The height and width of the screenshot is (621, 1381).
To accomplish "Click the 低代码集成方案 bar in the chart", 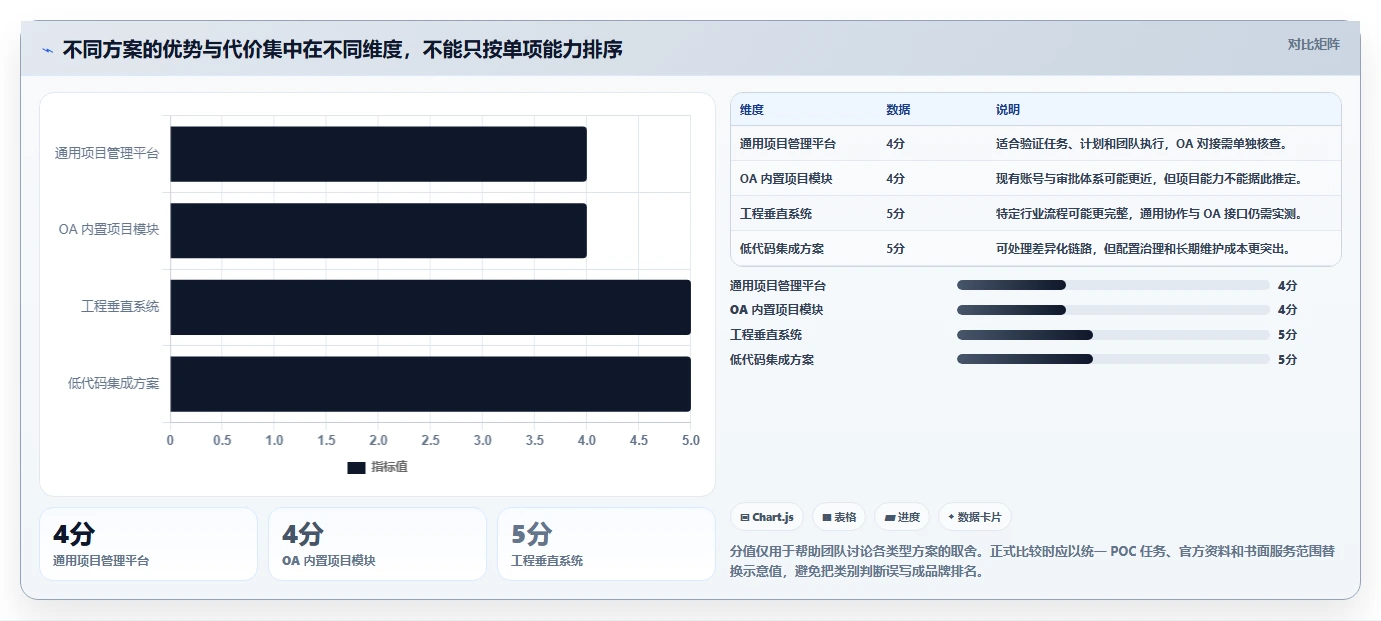I will click(430, 384).
